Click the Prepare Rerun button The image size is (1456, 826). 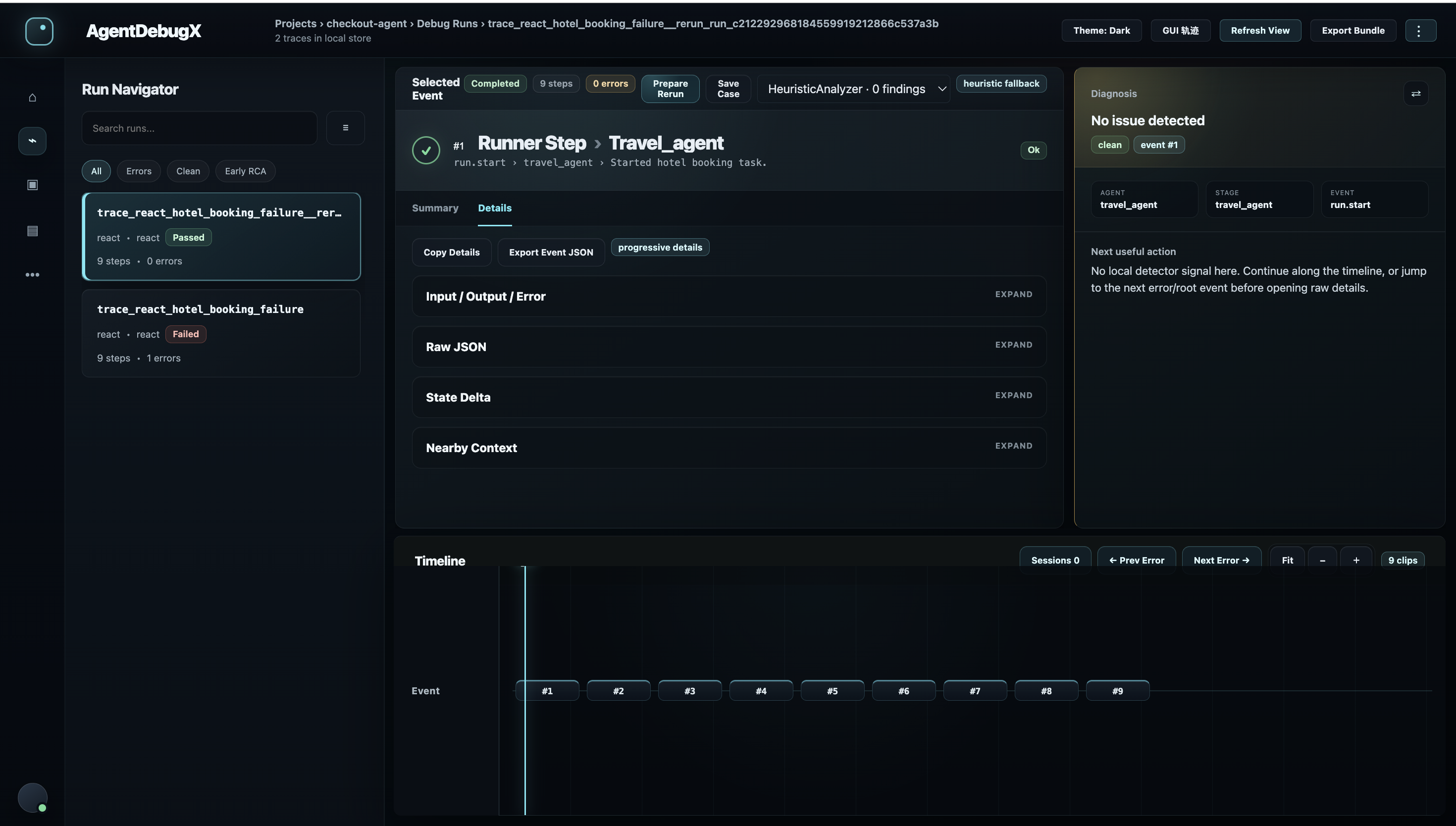670,89
